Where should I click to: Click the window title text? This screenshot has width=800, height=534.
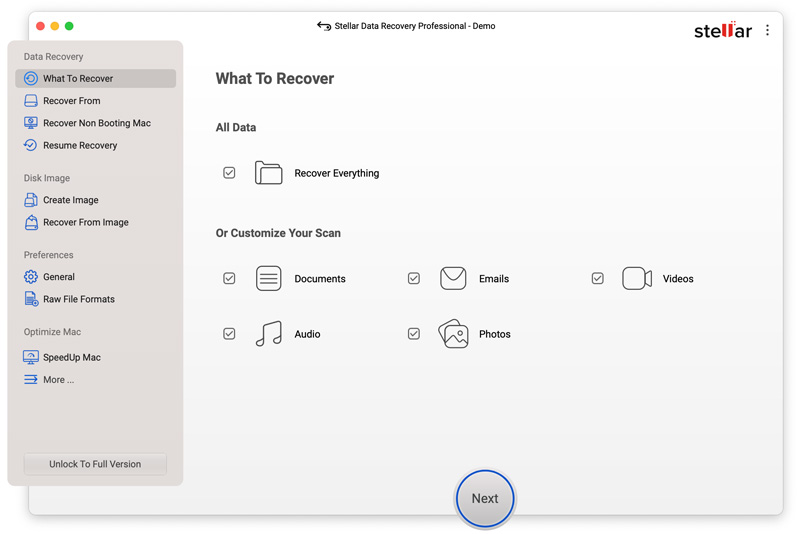pyautogui.click(x=415, y=26)
